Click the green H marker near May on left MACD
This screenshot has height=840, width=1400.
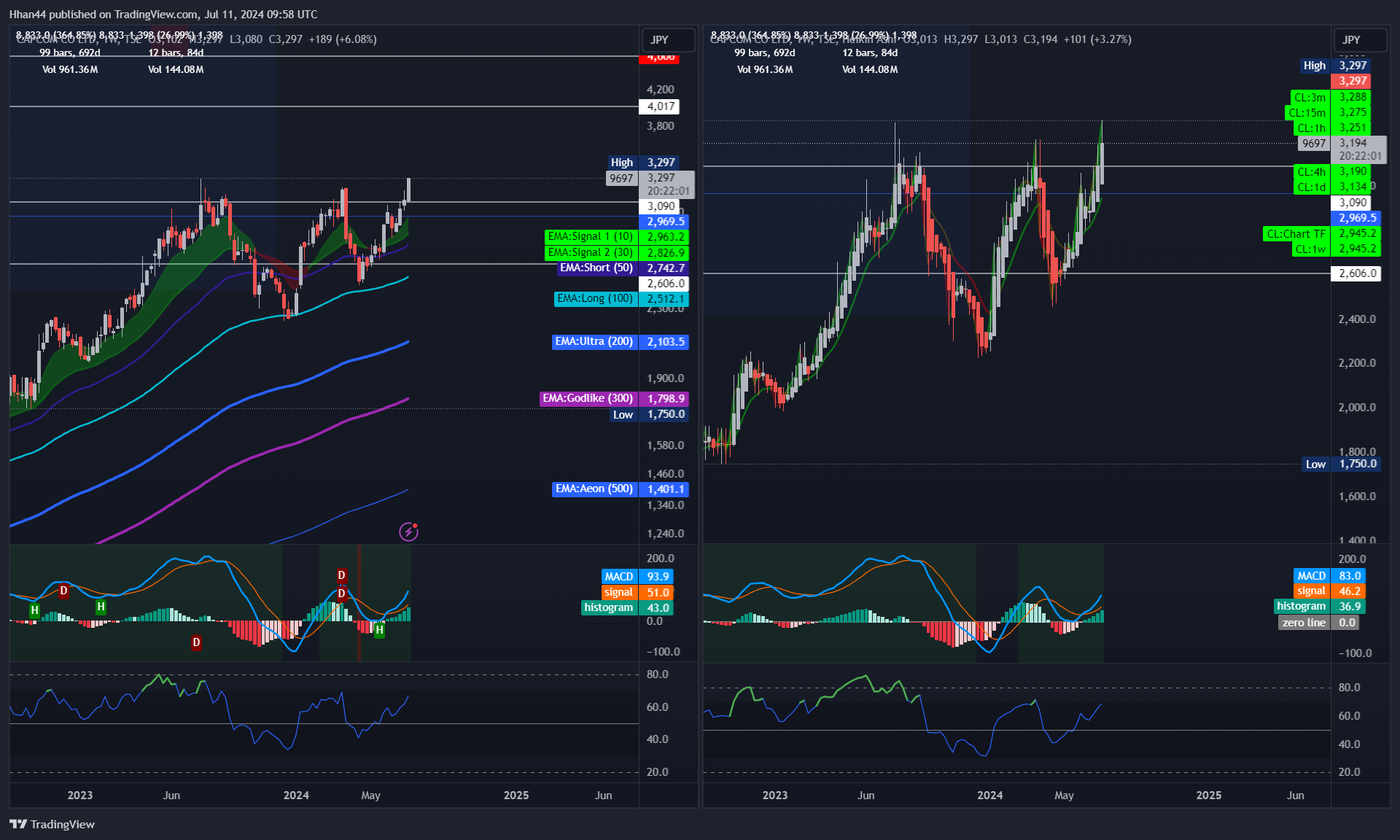379,630
